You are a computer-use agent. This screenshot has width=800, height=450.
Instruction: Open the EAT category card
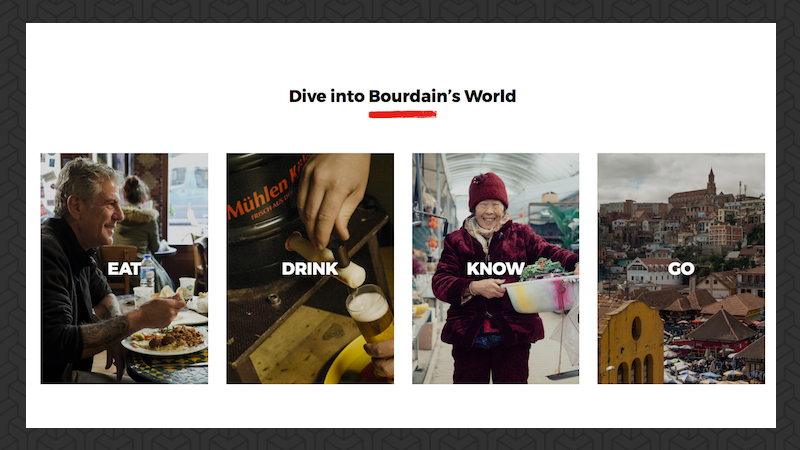124,268
